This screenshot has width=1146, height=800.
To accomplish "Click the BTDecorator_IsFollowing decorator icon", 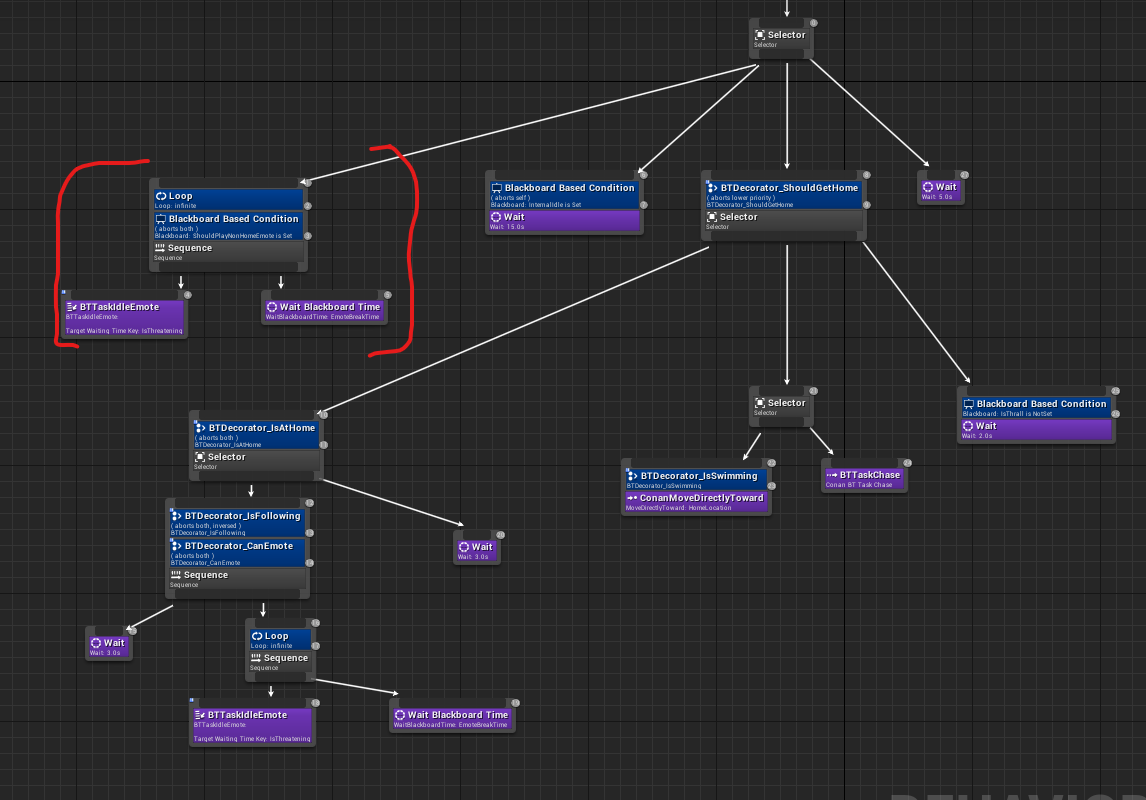I will pyautogui.click(x=176, y=516).
